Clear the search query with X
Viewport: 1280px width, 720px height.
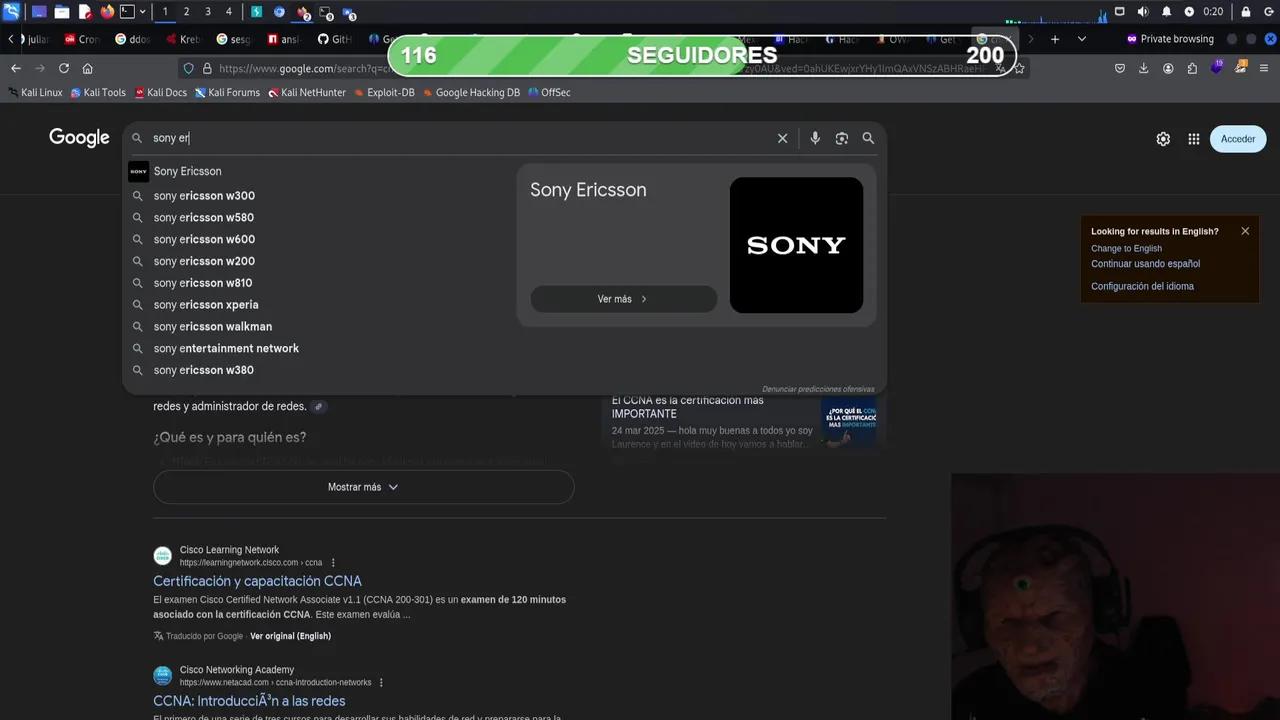(783, 138)
